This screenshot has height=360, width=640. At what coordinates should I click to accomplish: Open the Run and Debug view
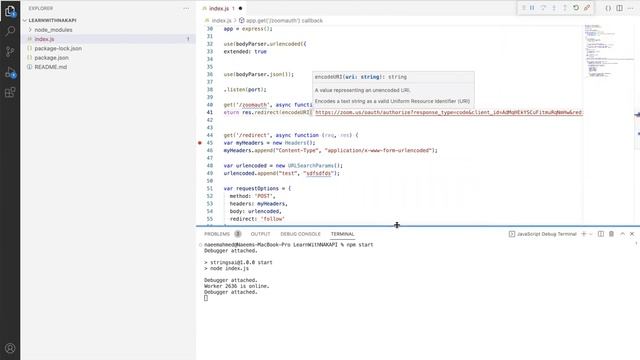pos(10,72)
